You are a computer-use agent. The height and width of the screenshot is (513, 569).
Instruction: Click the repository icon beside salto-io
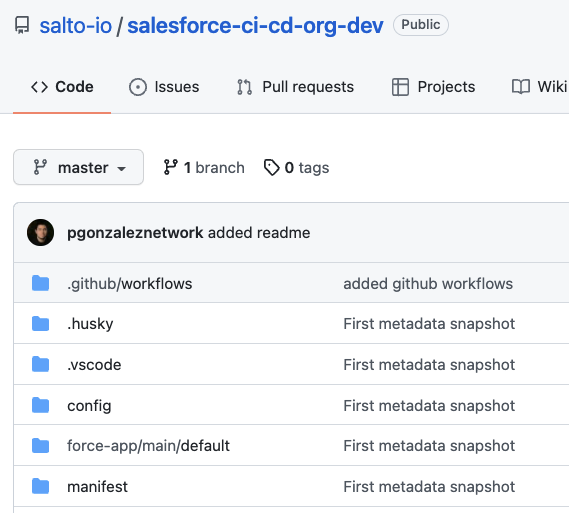pyautogui.click(x=22, y=25)
